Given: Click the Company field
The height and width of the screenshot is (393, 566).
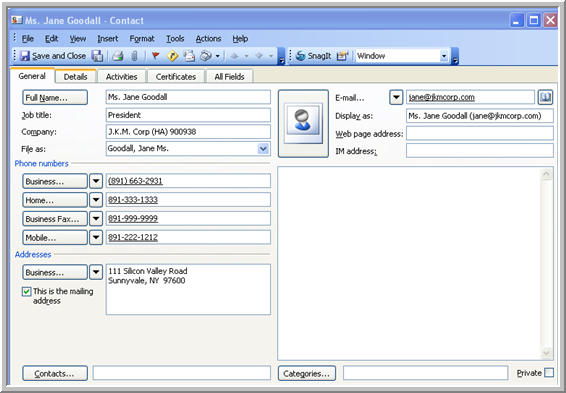Looking at the screenshot, I should point(188,132).
